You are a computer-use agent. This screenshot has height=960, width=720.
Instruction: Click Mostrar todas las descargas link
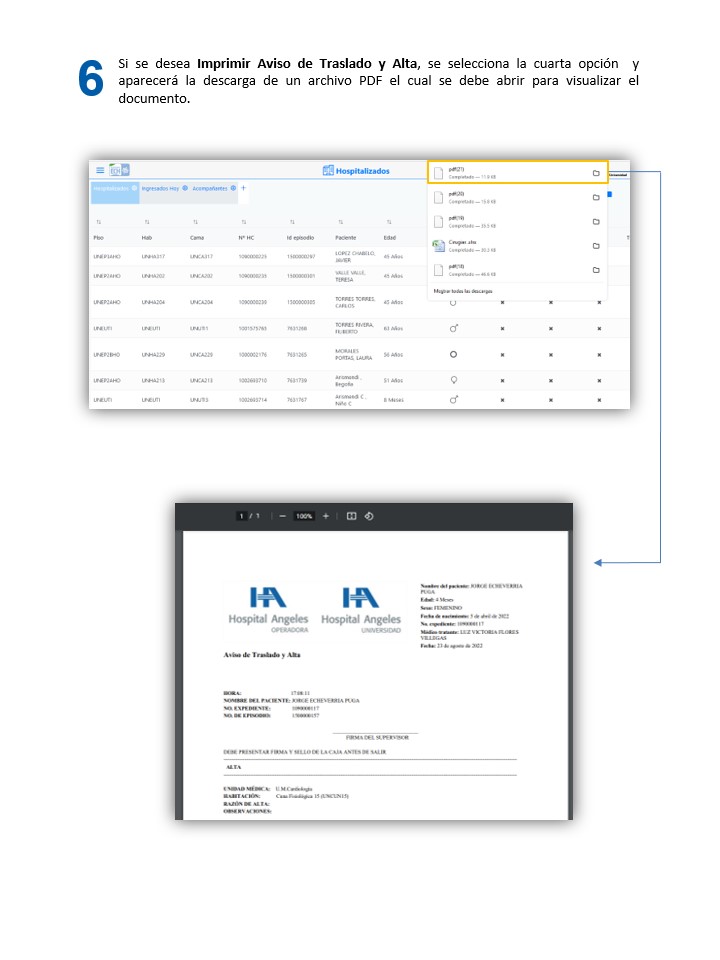click(x=456, y=290)
